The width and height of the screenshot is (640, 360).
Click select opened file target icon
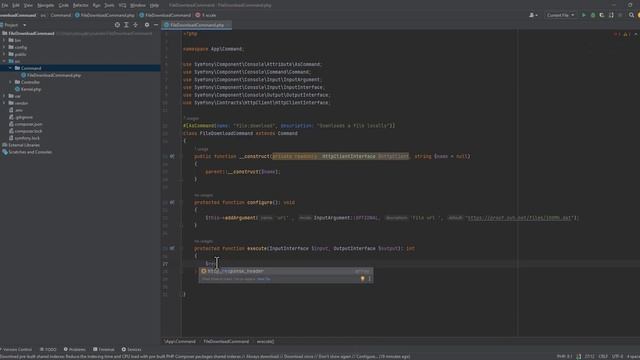click(117, 25)
